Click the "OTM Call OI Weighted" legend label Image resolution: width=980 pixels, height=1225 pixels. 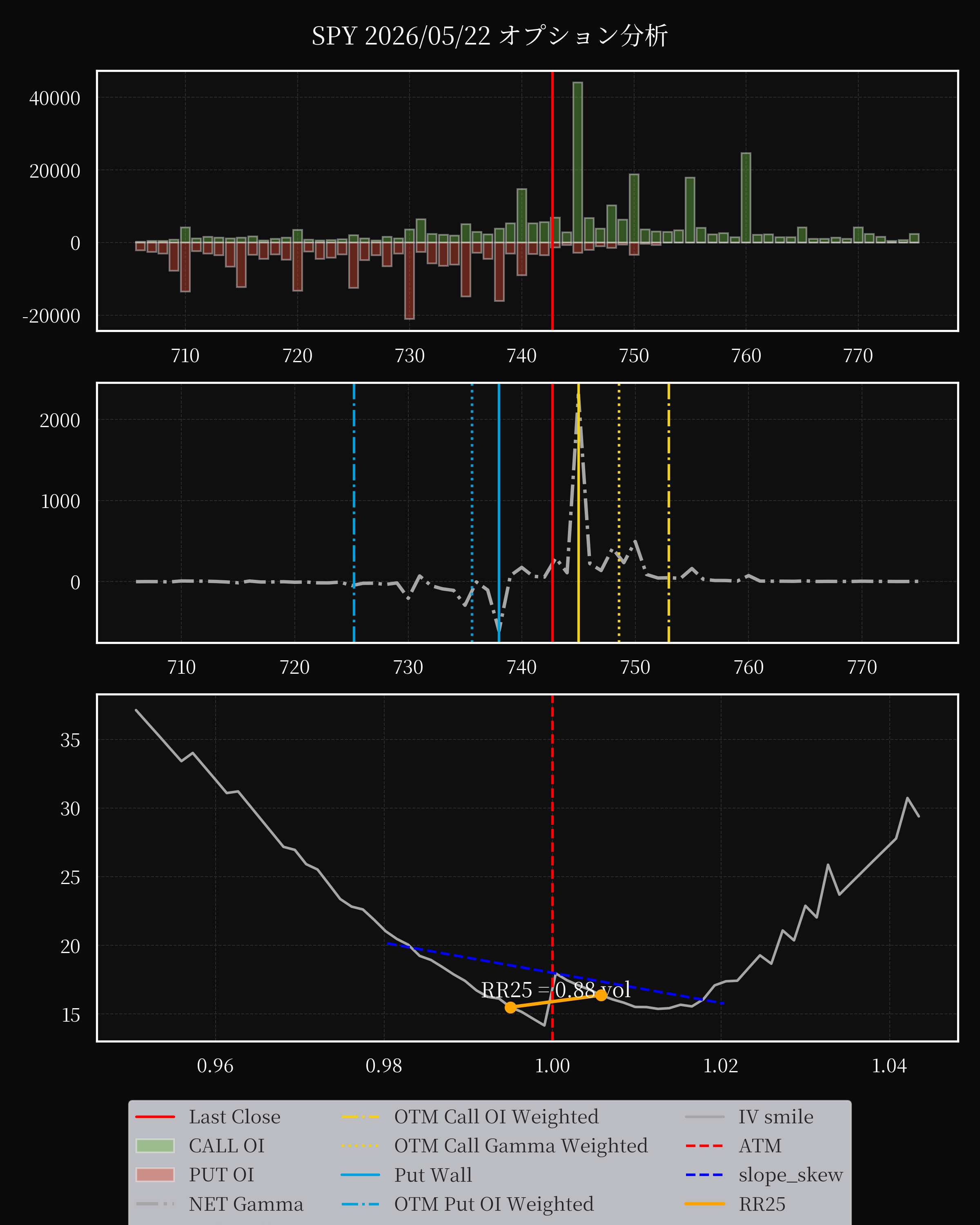pyautogui.click(x=497, y=1116)
